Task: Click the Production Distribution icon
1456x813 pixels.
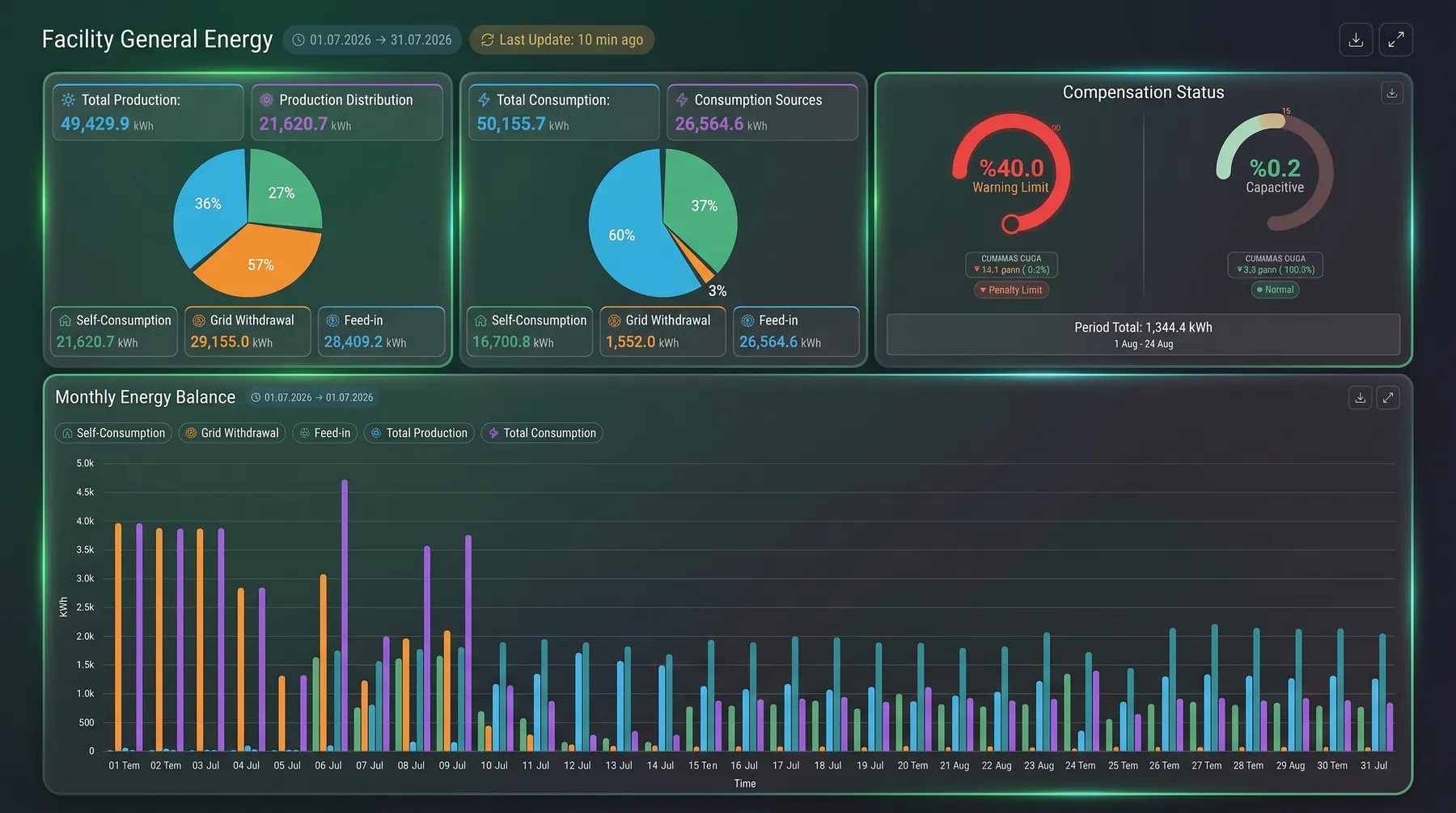Action: point(266,100)
